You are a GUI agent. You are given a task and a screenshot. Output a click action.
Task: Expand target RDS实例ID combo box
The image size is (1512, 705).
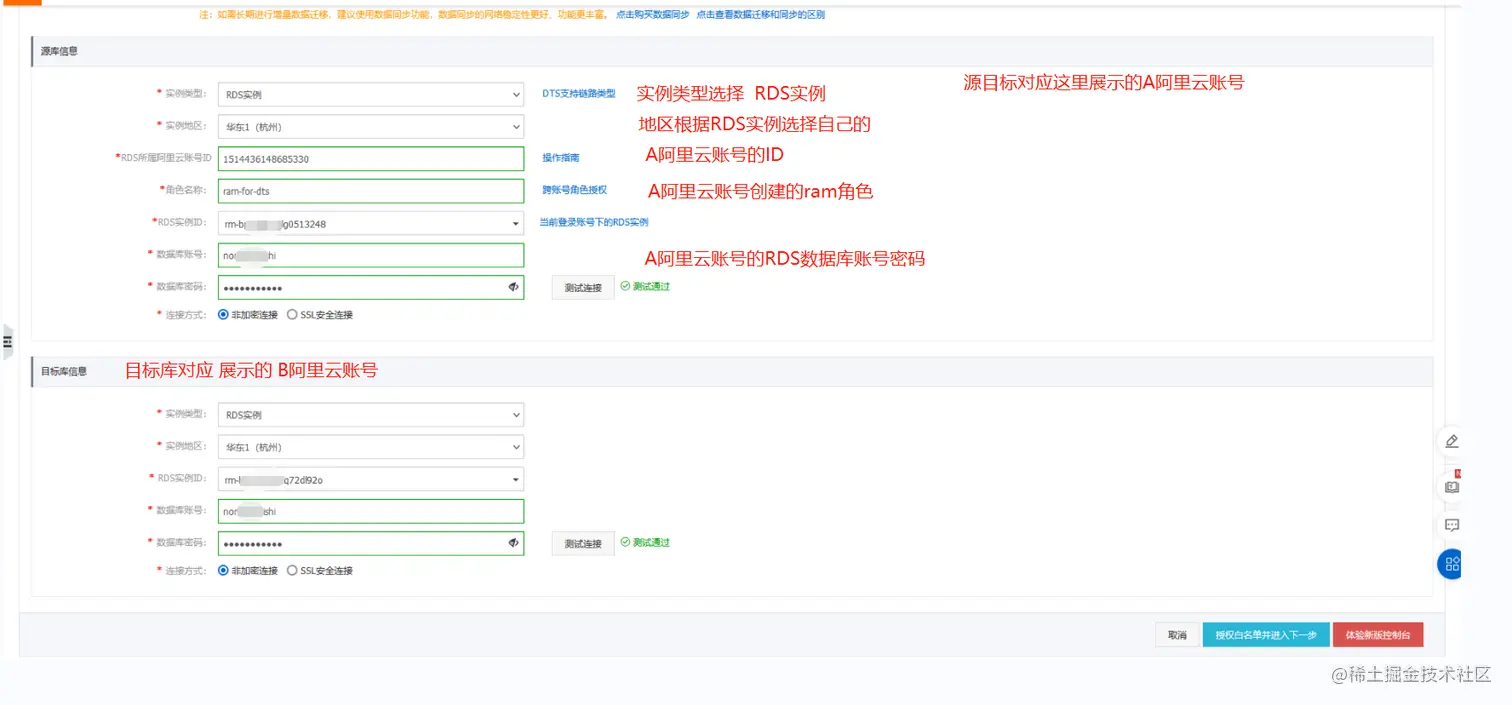pyautogui.click(x=370, y=479)
